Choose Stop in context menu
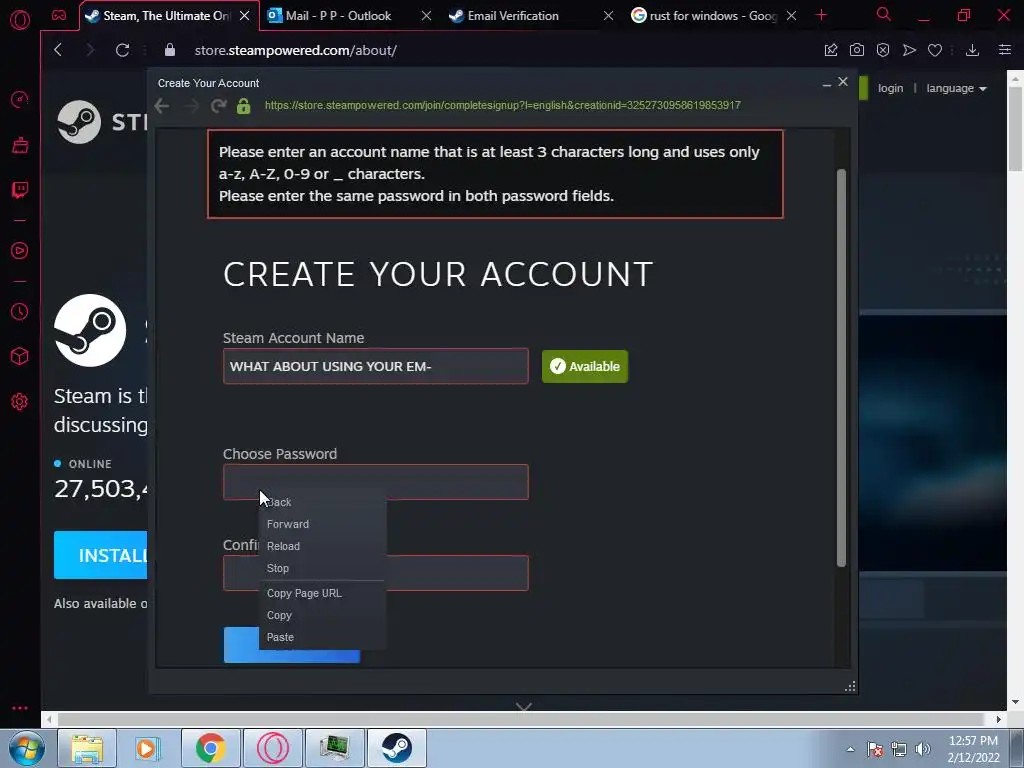Screen dimensions: 1024x768 pyautogui.click(x=323, y=568)
